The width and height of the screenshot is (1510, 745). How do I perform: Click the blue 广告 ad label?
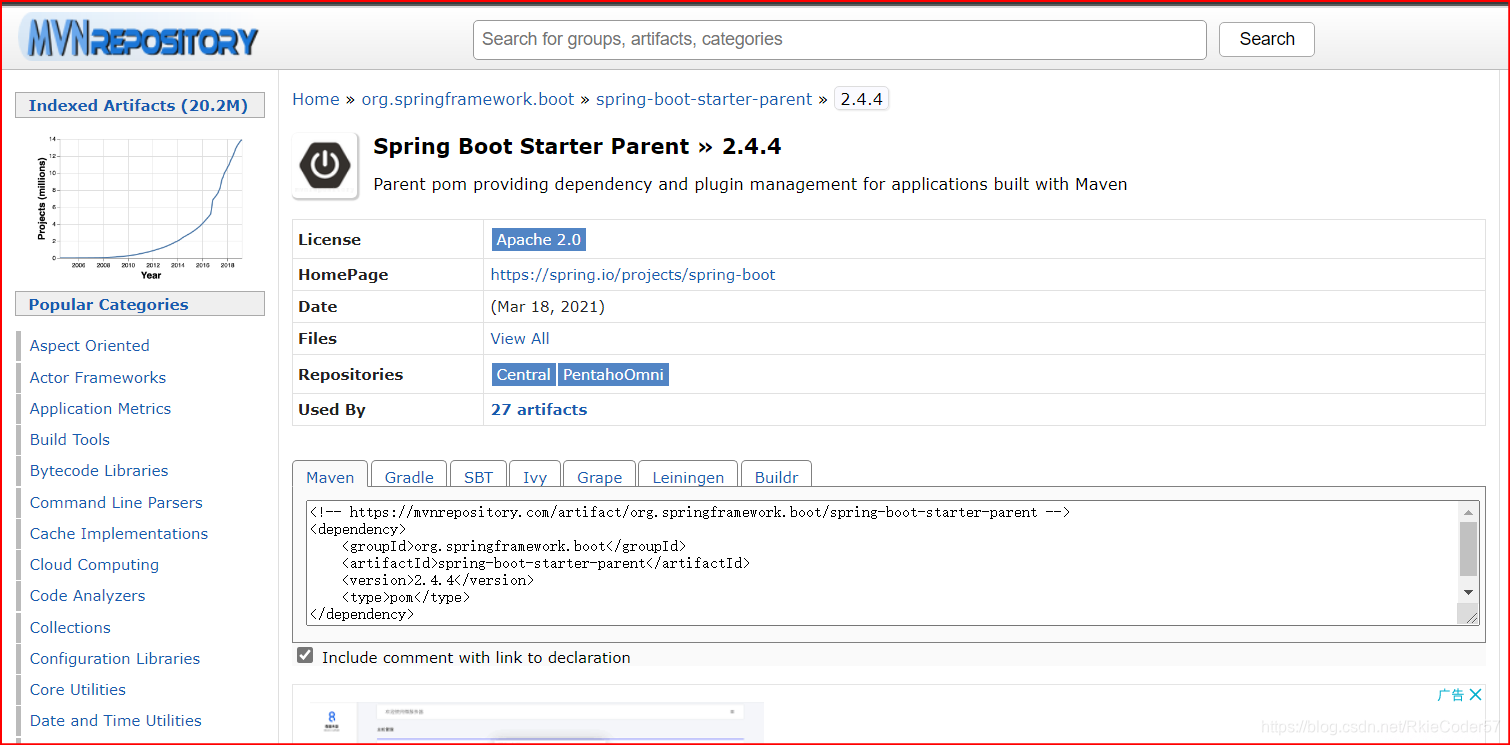tap(1450, 695)
